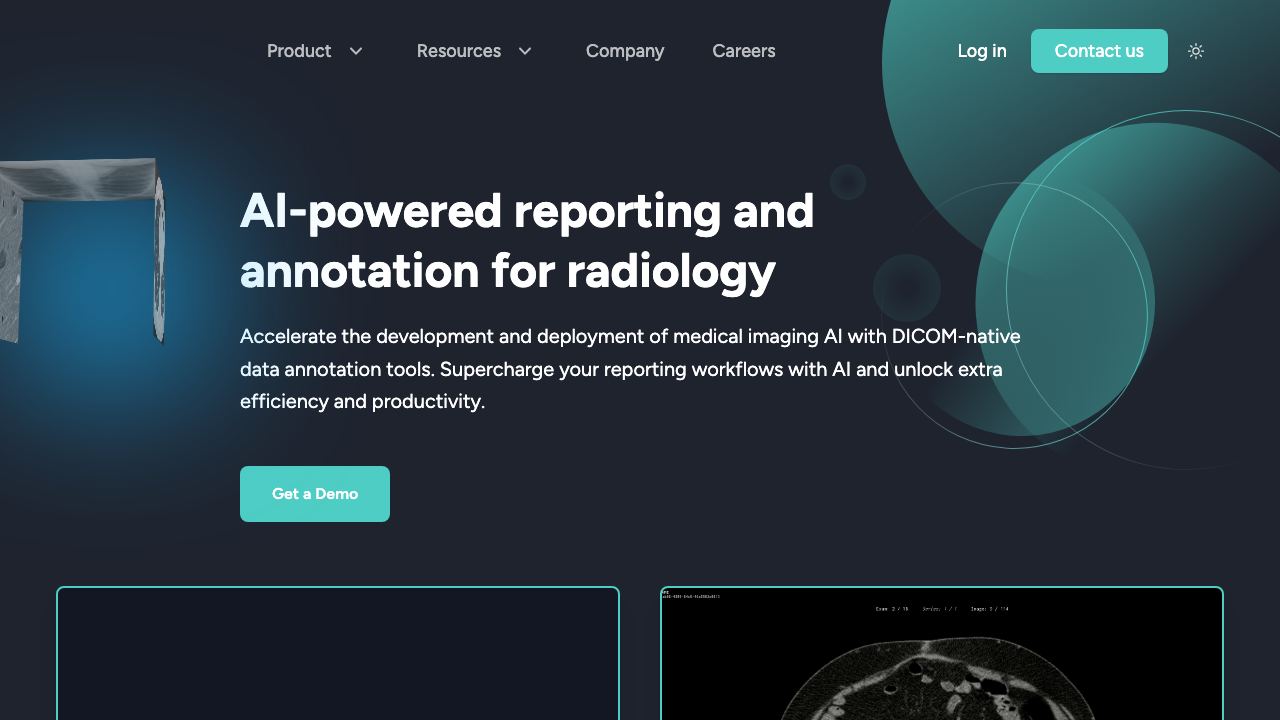Screen dimensions: 1280x720
Task: Click the Log in link
Action: [982, 51]
